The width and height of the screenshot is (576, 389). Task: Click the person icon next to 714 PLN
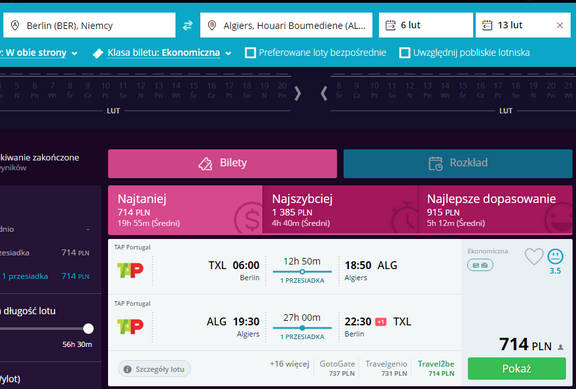point(561,347)
